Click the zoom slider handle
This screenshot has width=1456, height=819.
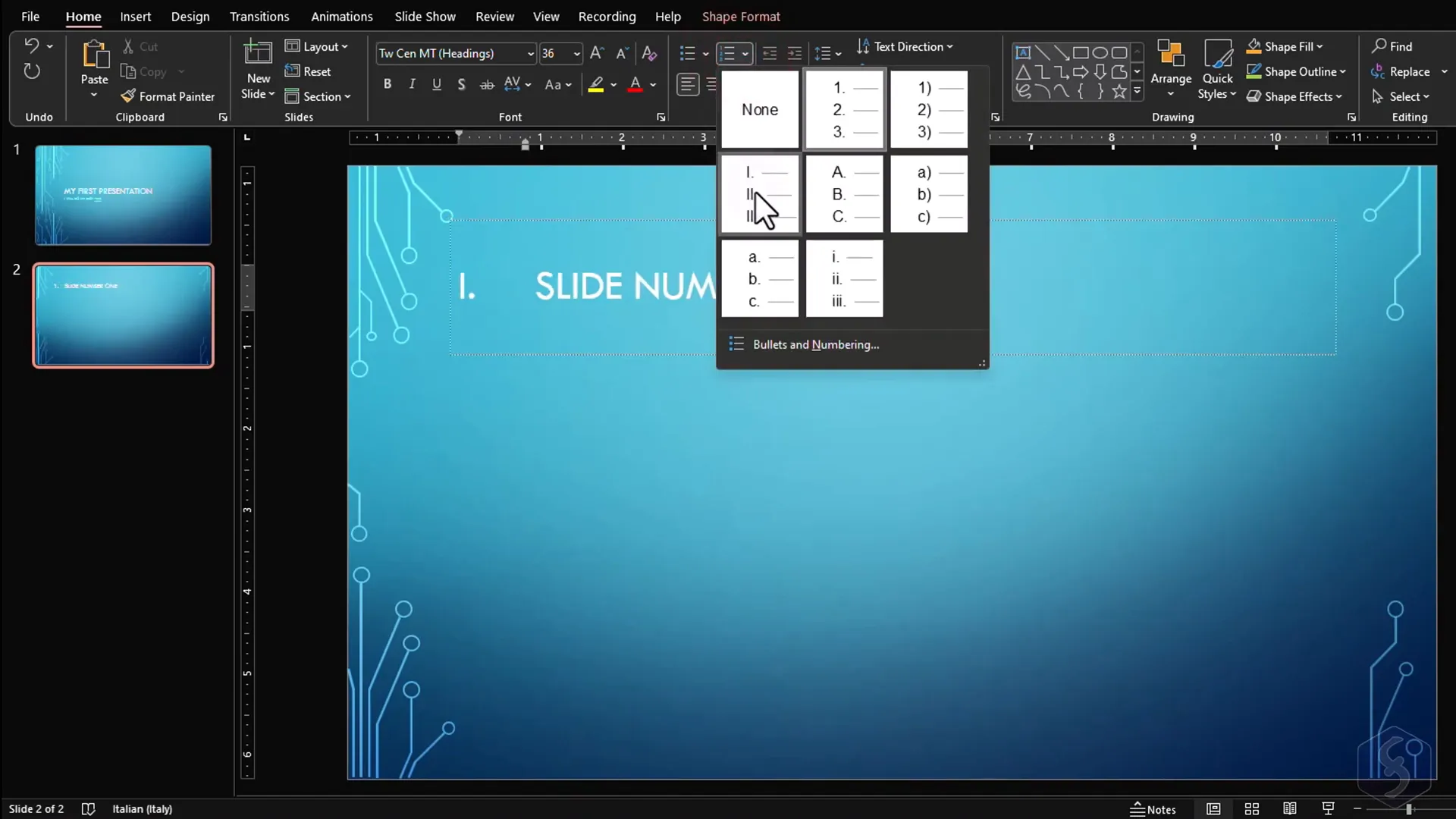1409,809
